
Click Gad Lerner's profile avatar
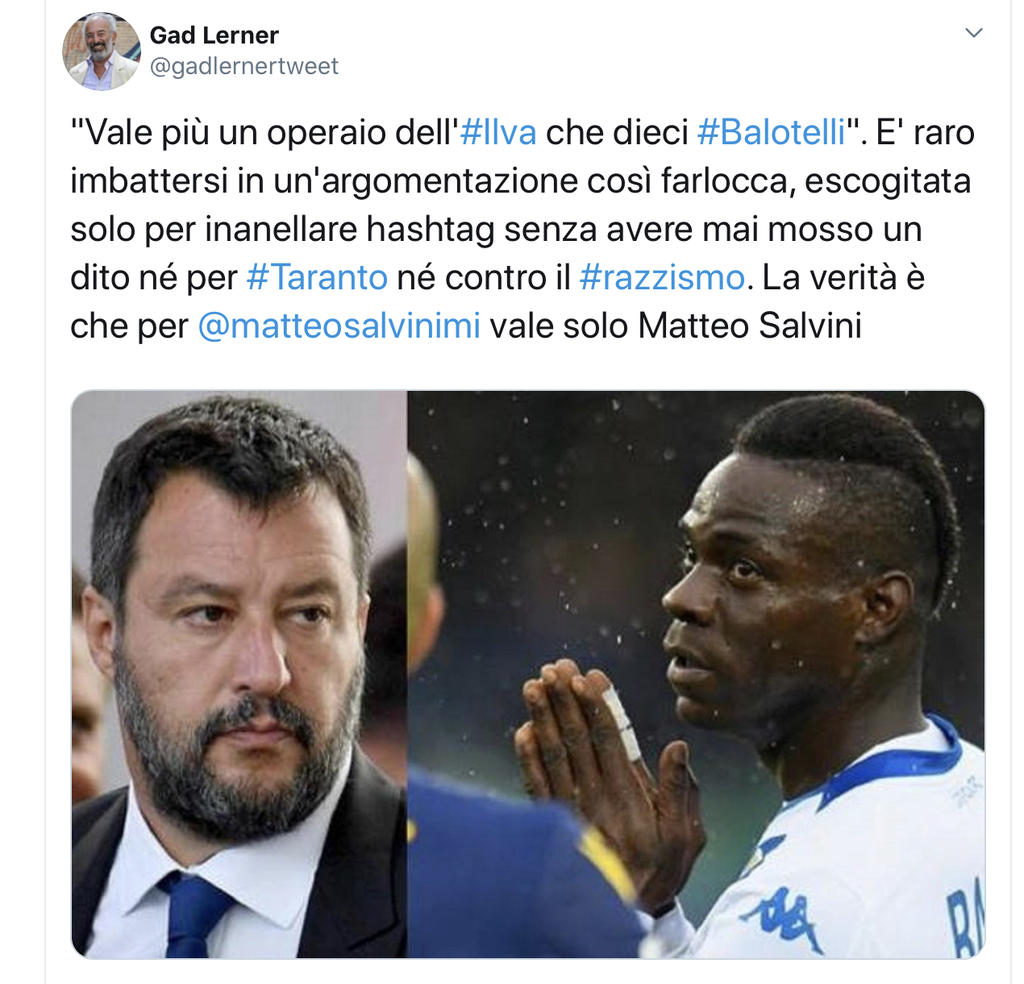[101, 51]
